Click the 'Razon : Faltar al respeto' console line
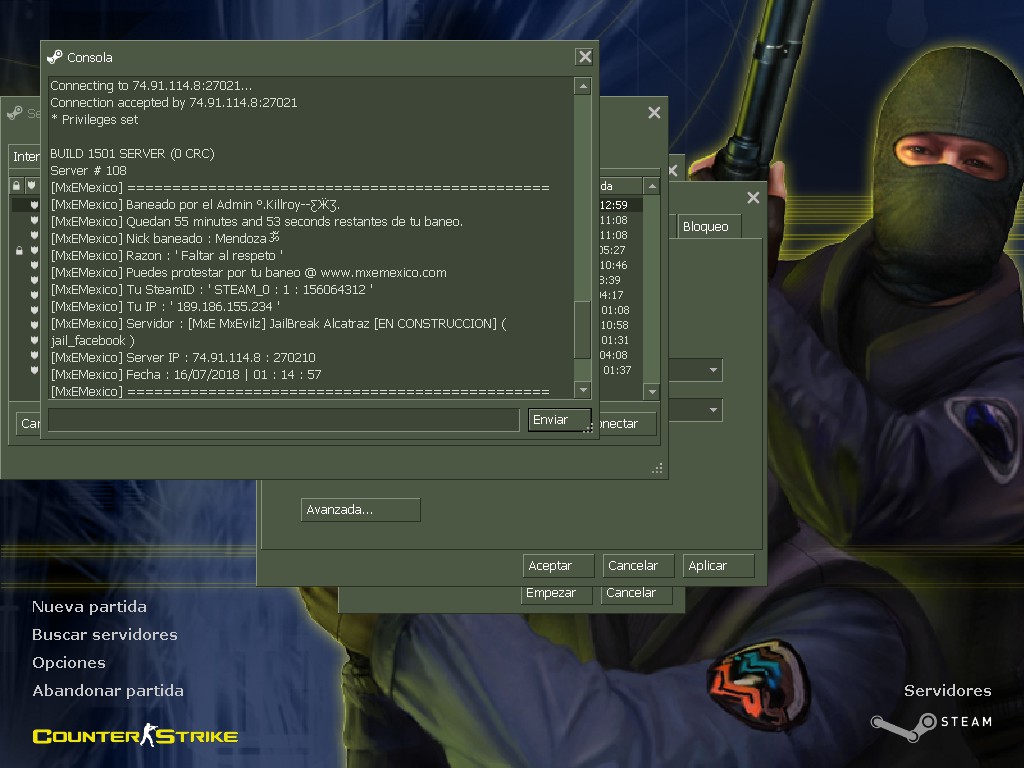The width and height of the screenshot is (1024, 768). coord(167,256)
